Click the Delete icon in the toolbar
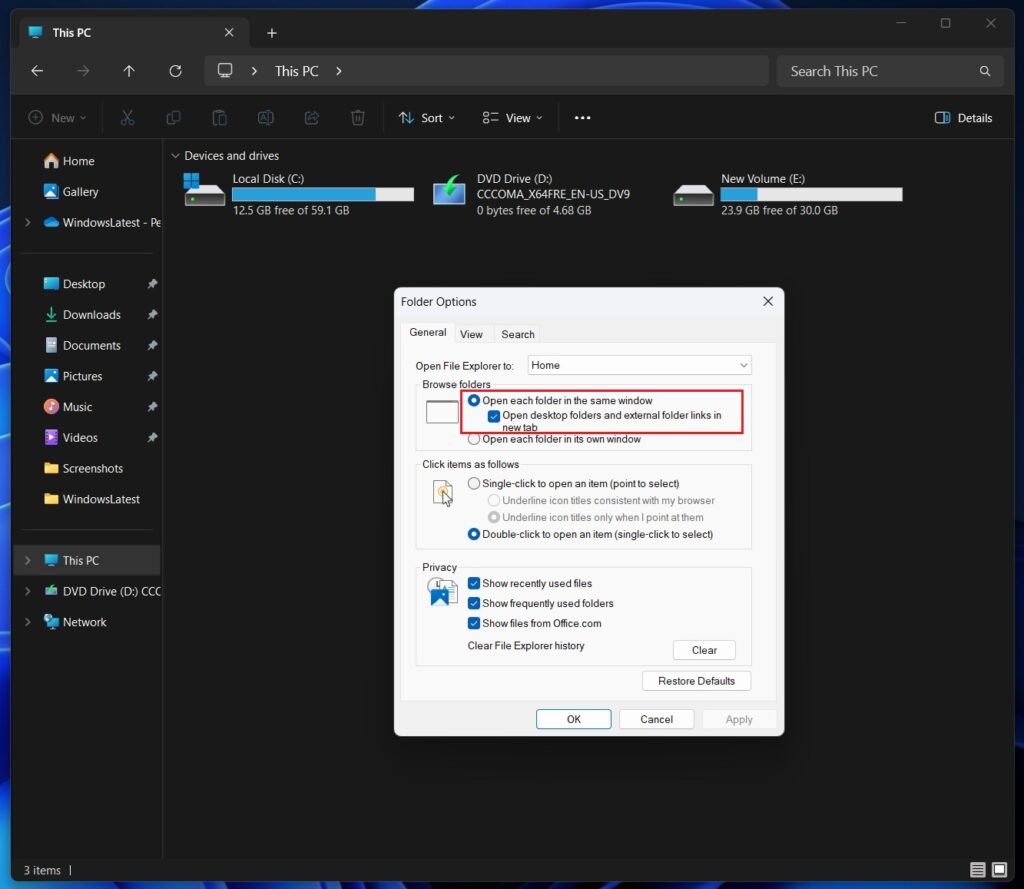The width and height of the screenshot is (1024, 889). [357, 117]
